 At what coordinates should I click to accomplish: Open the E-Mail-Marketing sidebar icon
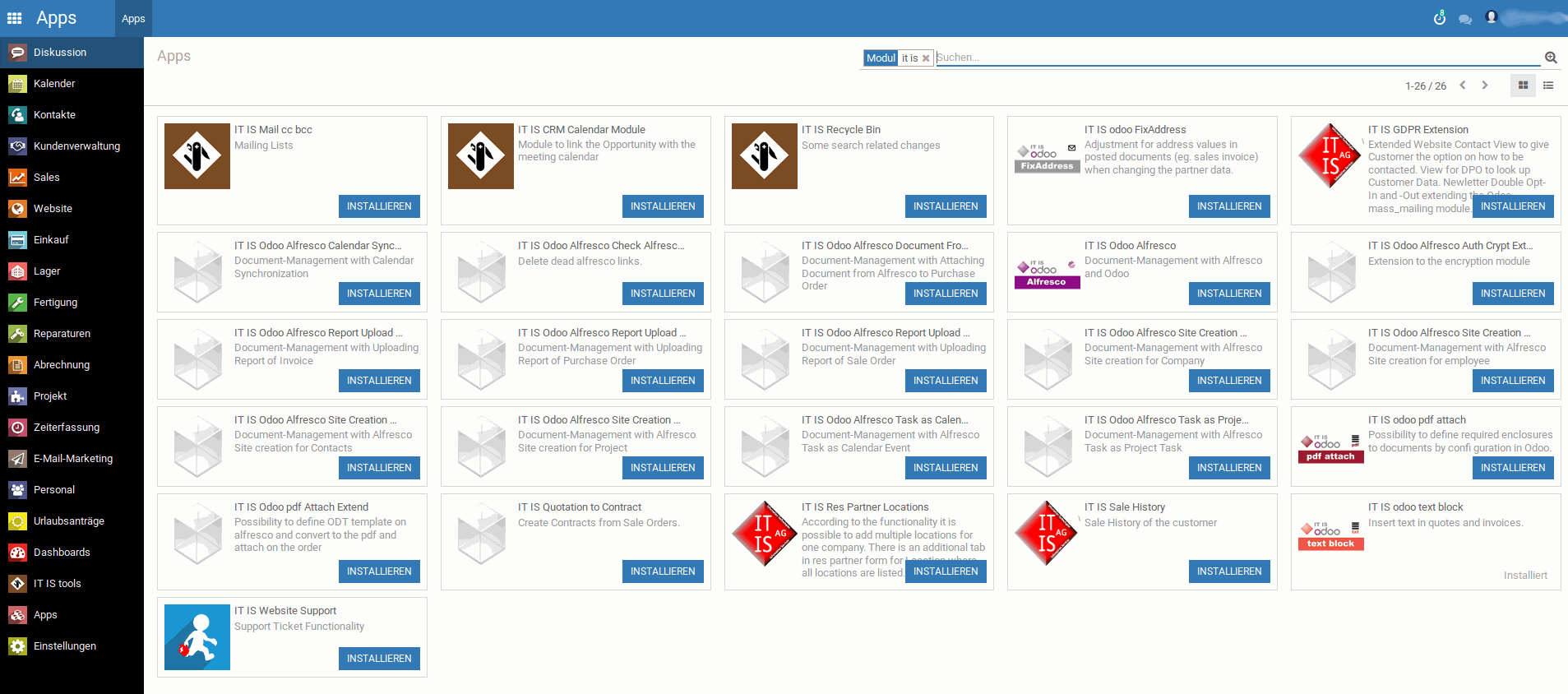pos(17,459)
